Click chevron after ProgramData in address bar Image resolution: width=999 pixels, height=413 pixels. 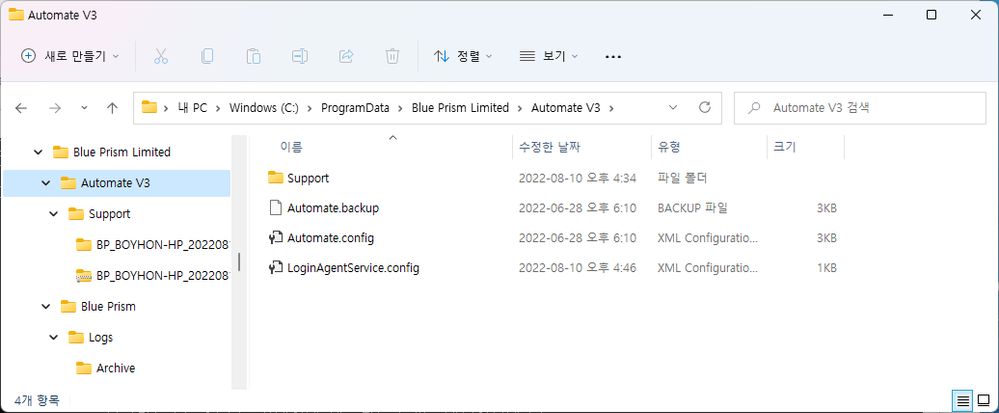401,108
